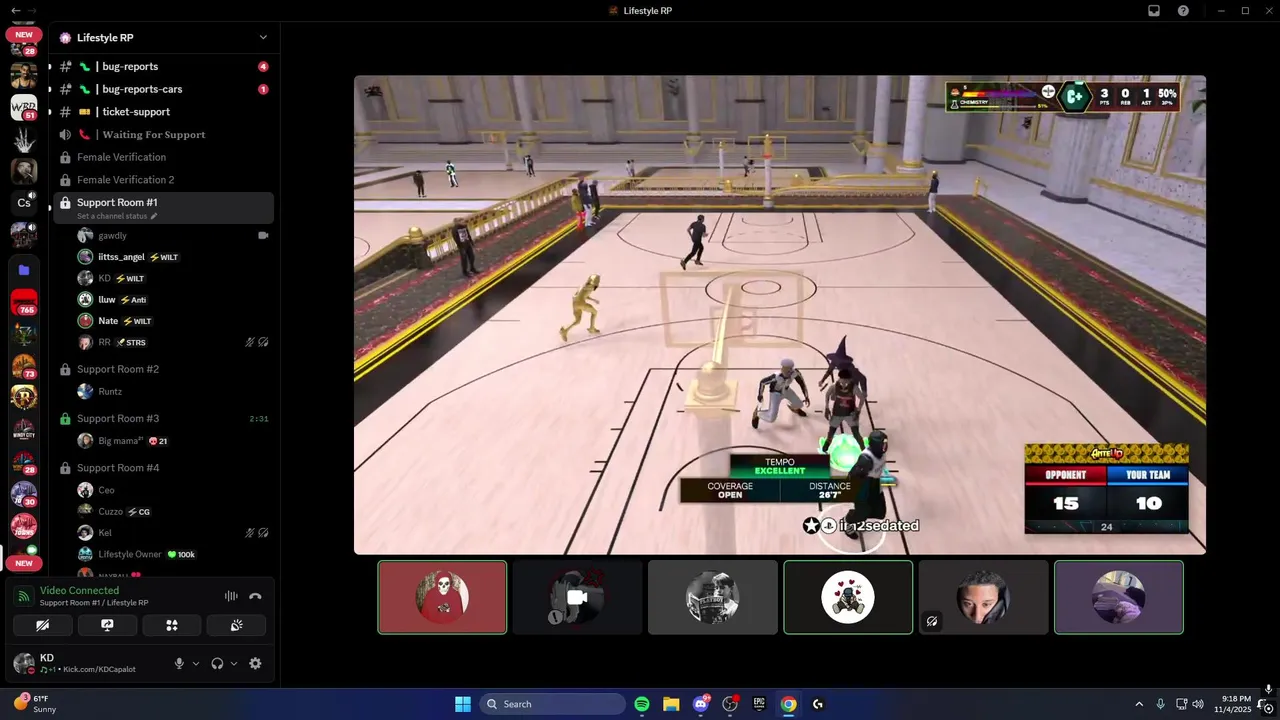Jump to NEW unread servers at bottom

tap(24, 563)
